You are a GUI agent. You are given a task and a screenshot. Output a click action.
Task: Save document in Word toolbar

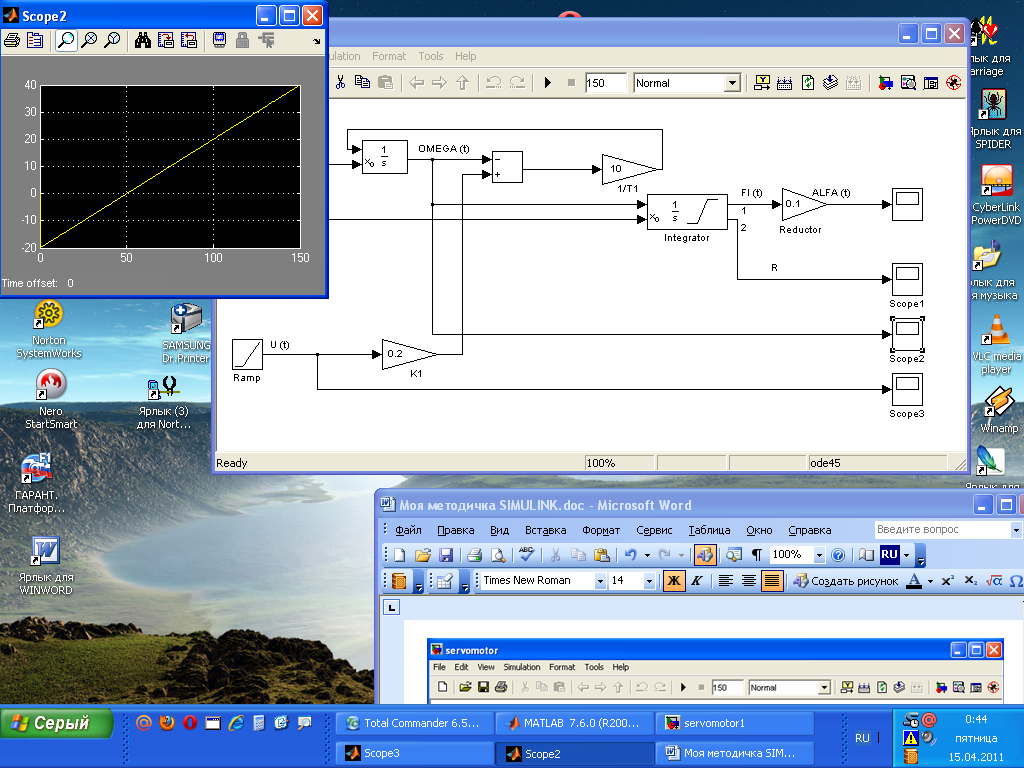tap(446, 555)
